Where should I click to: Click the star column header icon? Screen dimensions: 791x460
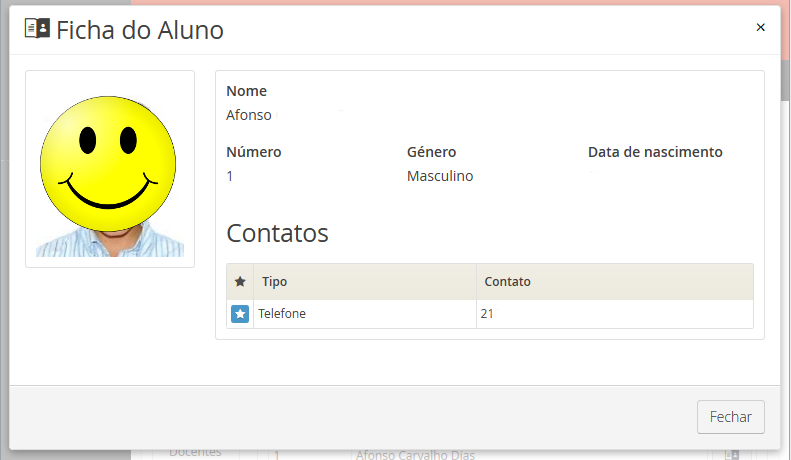click(240, 282)
